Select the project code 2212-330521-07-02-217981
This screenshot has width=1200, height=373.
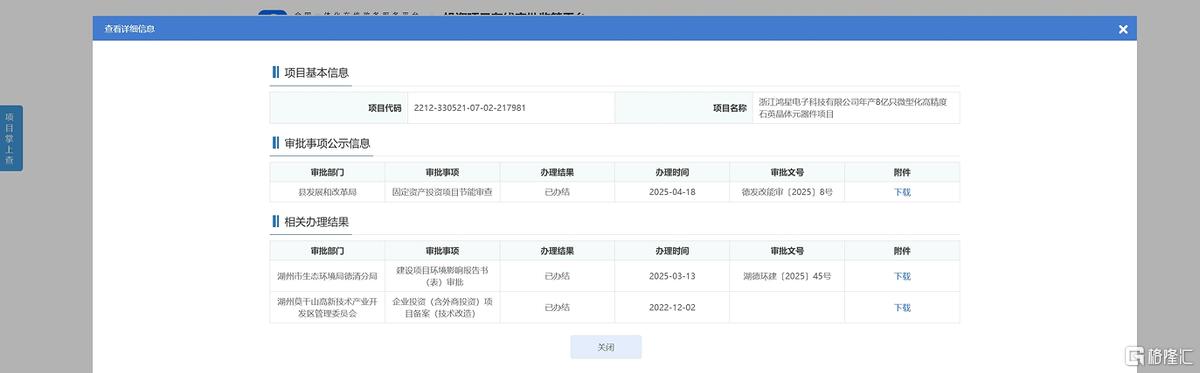coord(470,107)
